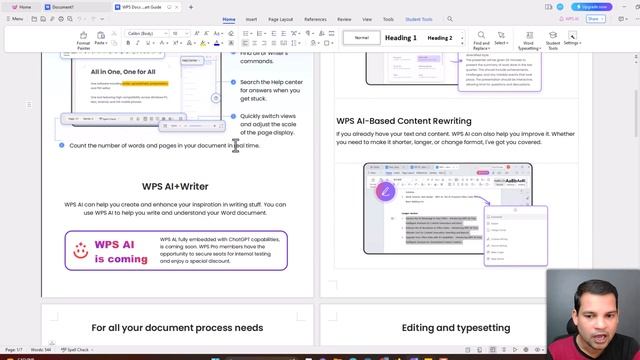Click the Paste clipboard icon
The width and height of the screenshot is (640, 360).
pyautogui.click(x=100, y=35)
